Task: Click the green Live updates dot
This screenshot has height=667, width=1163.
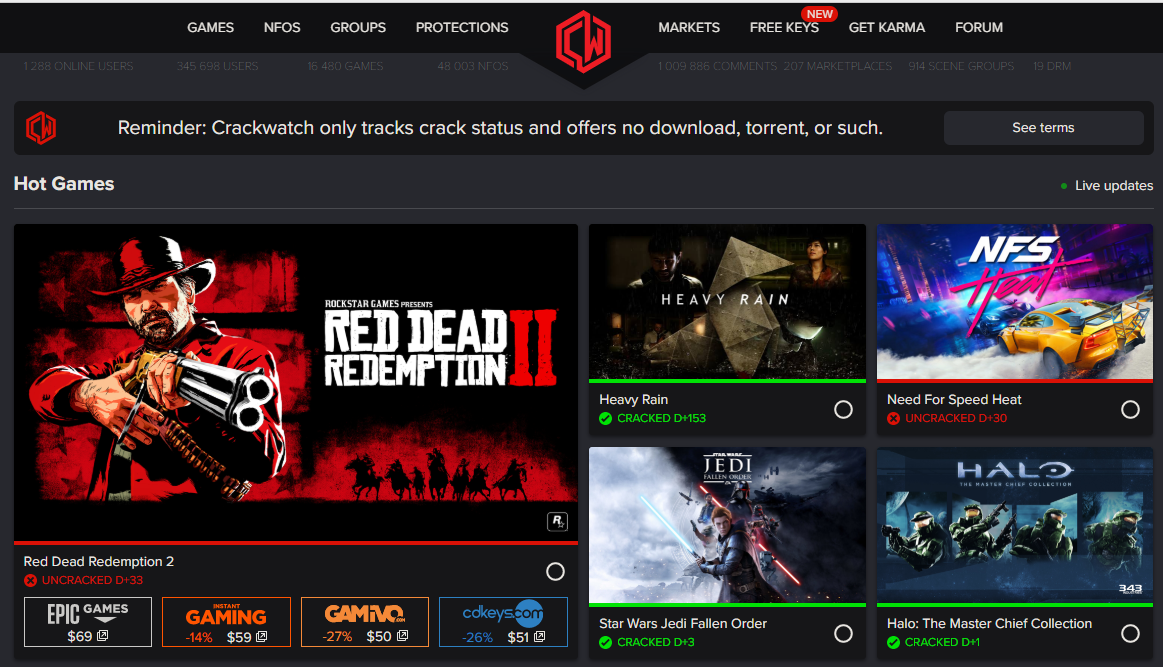Action: coord(1064,186)
